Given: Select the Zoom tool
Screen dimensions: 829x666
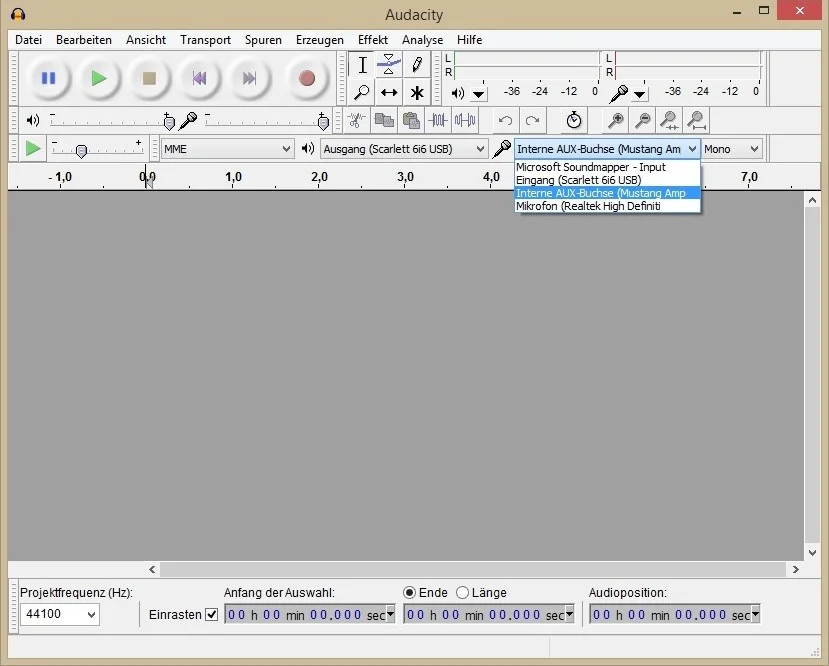Looking at the screenshot, I should click(x=361, y=92).
